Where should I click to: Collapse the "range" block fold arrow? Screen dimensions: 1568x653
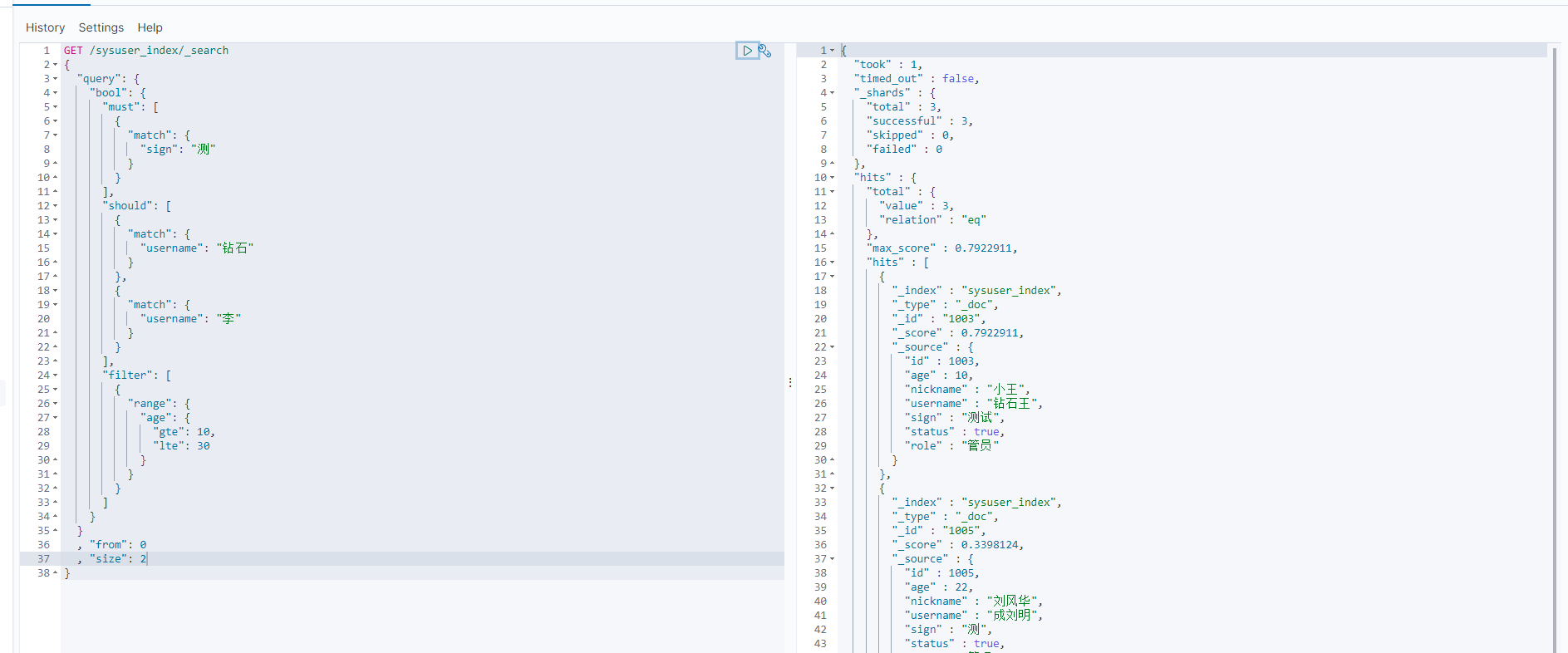(x=56, y=404)
